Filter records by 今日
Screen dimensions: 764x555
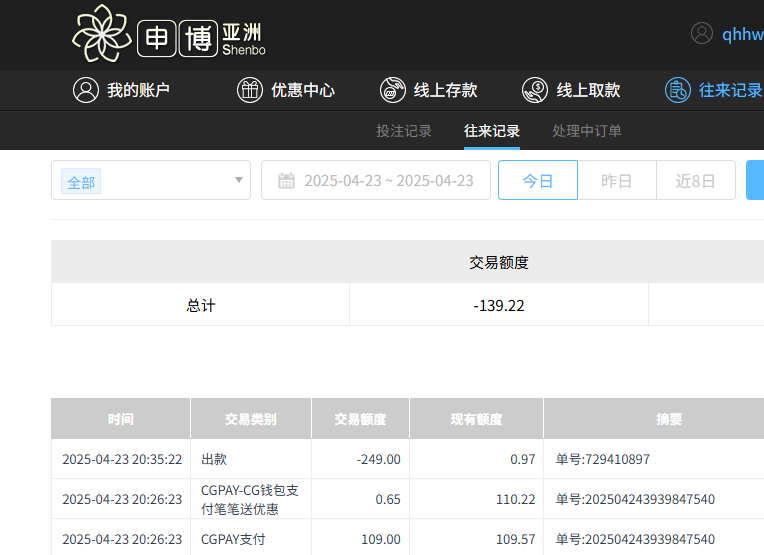pos(538,181)
